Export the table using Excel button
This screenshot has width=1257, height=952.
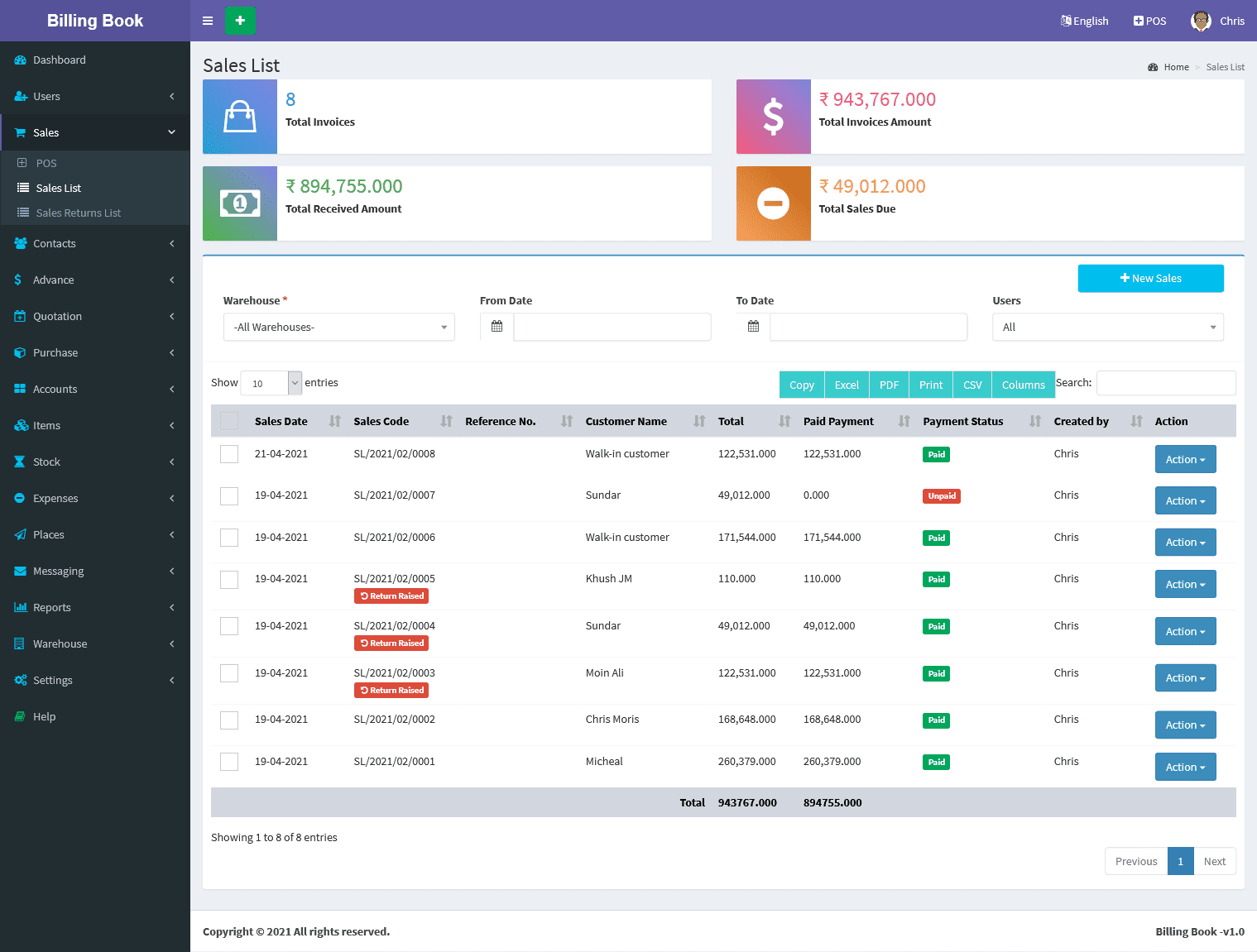[x=847, y=385]
